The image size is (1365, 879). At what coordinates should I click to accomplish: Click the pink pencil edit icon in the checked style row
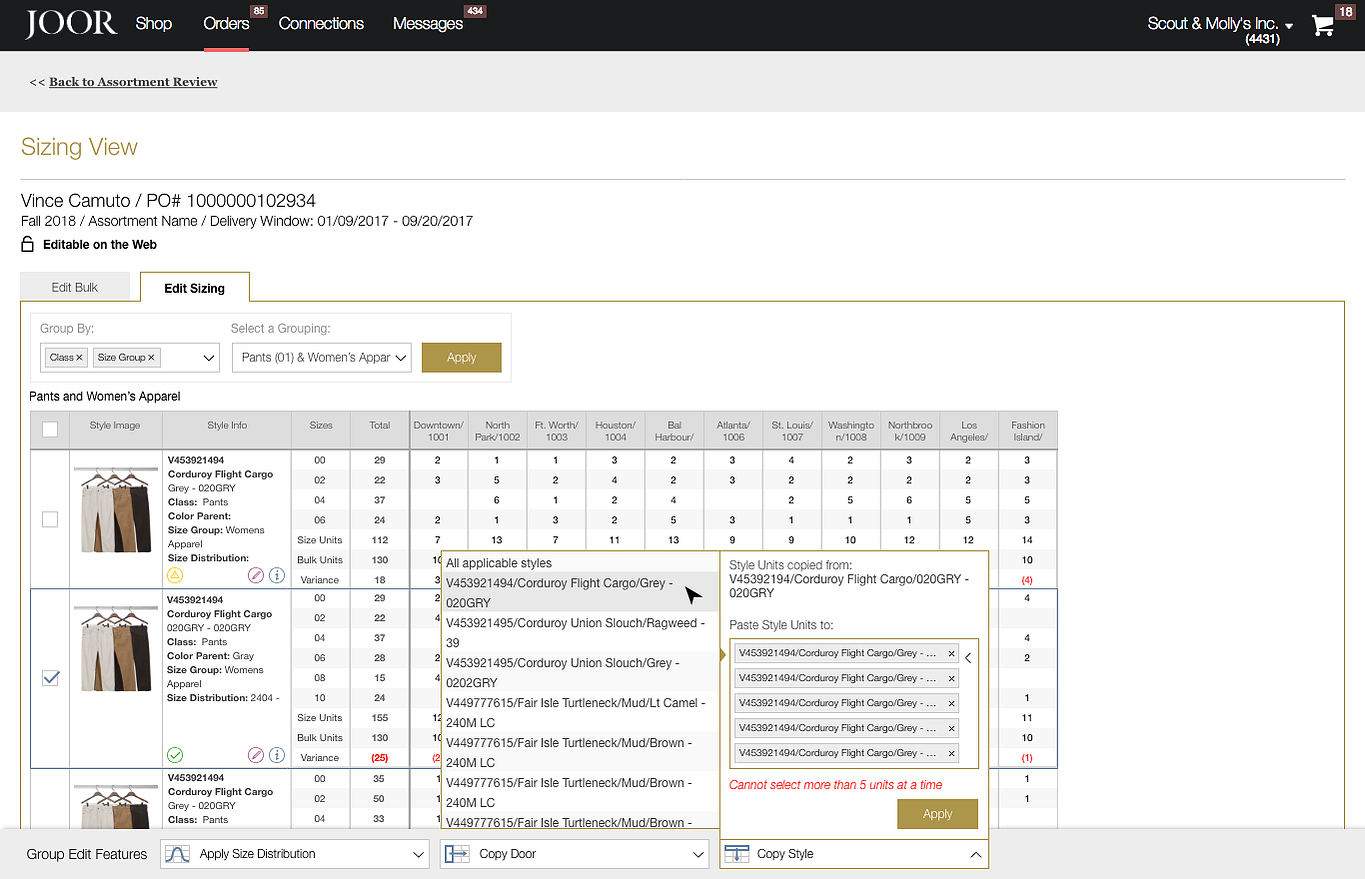click(x=256, y=755)
